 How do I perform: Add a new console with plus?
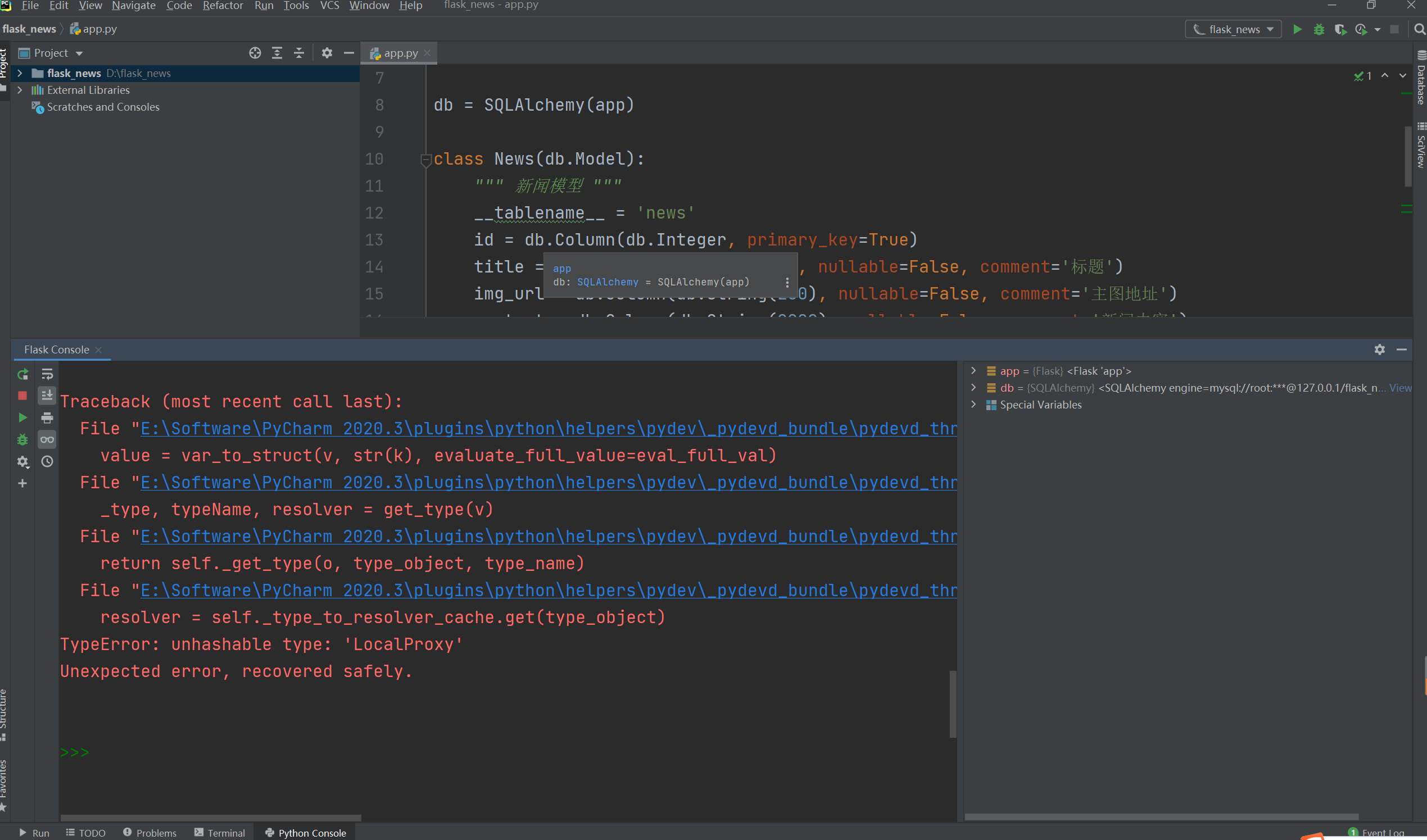point(22,483)
